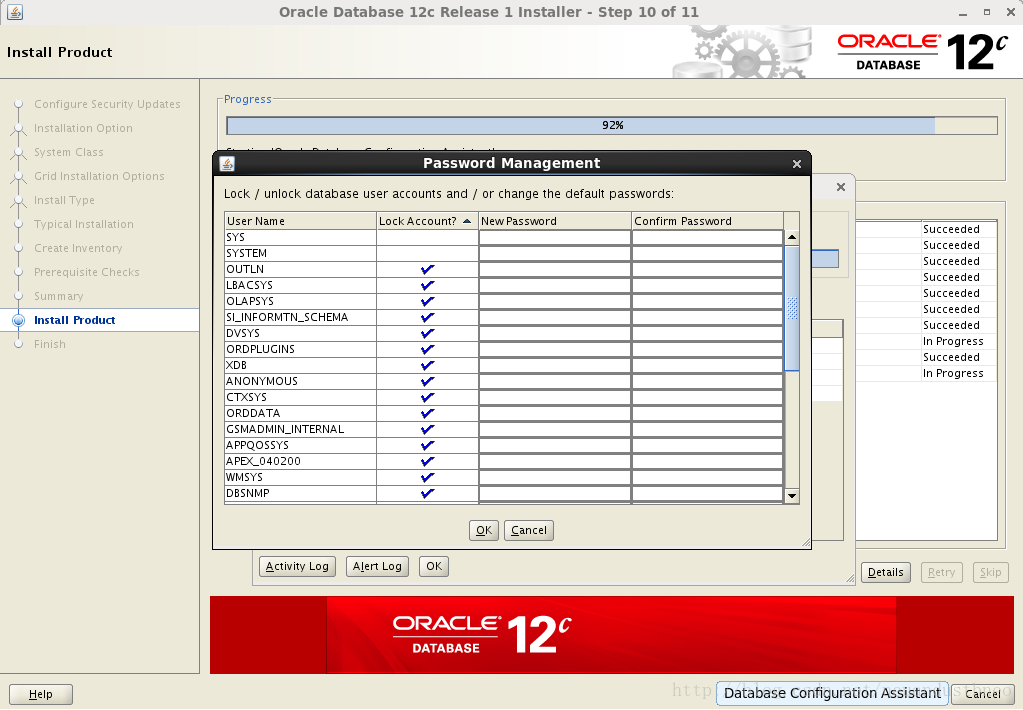Select Prerequisite Checks step in sidebar
Screen dimensions: 1023x710
point(87,272)
